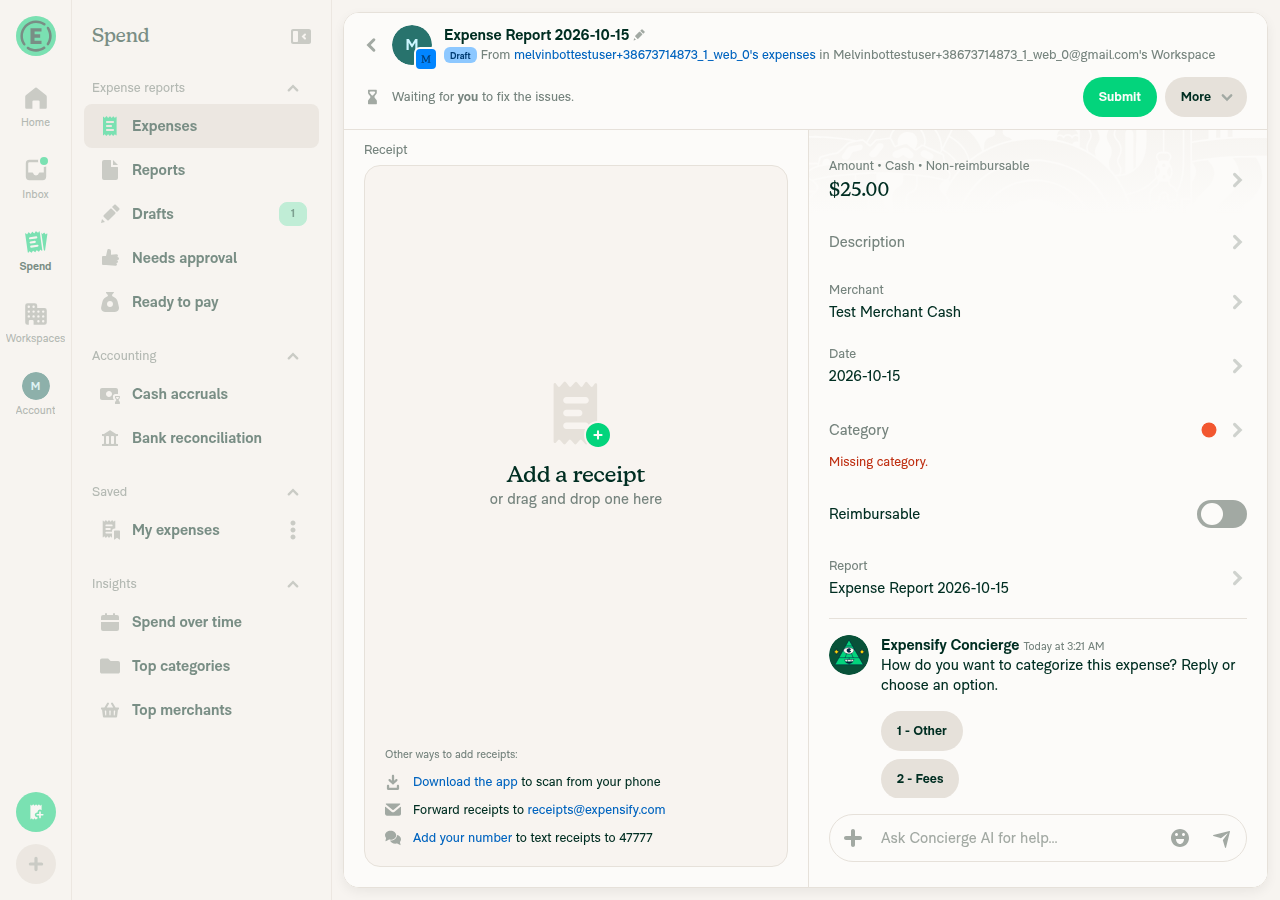Open Drafts in the sidebar

(x=201, y=214)
